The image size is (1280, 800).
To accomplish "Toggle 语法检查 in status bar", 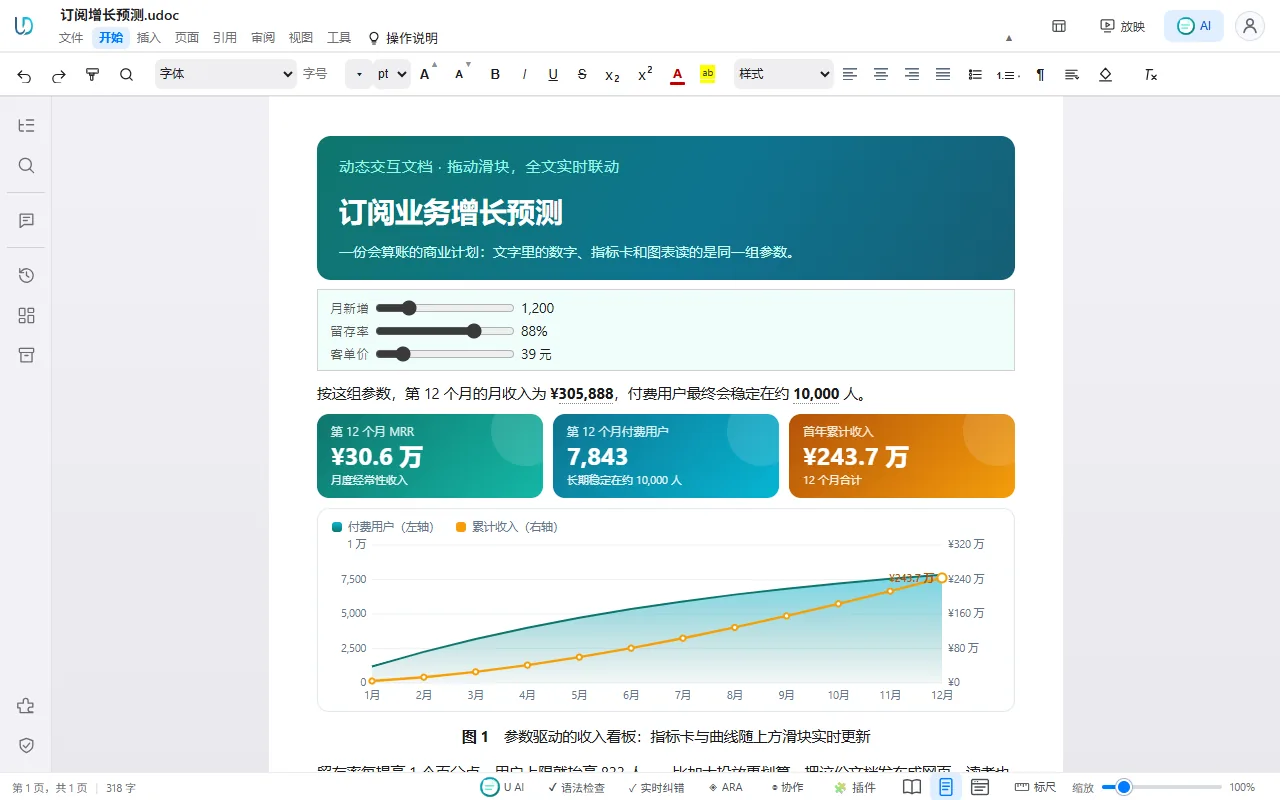I will pyautogui.click(x=576, y=787).
